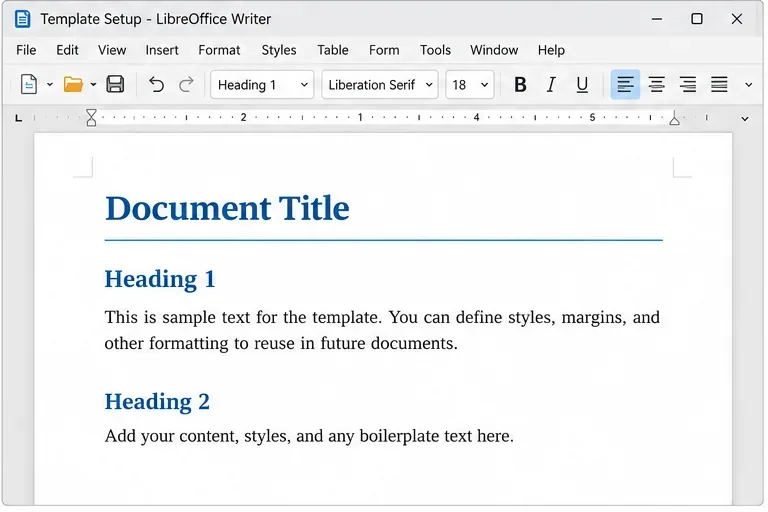Click the Document Title text

point(227,208)
